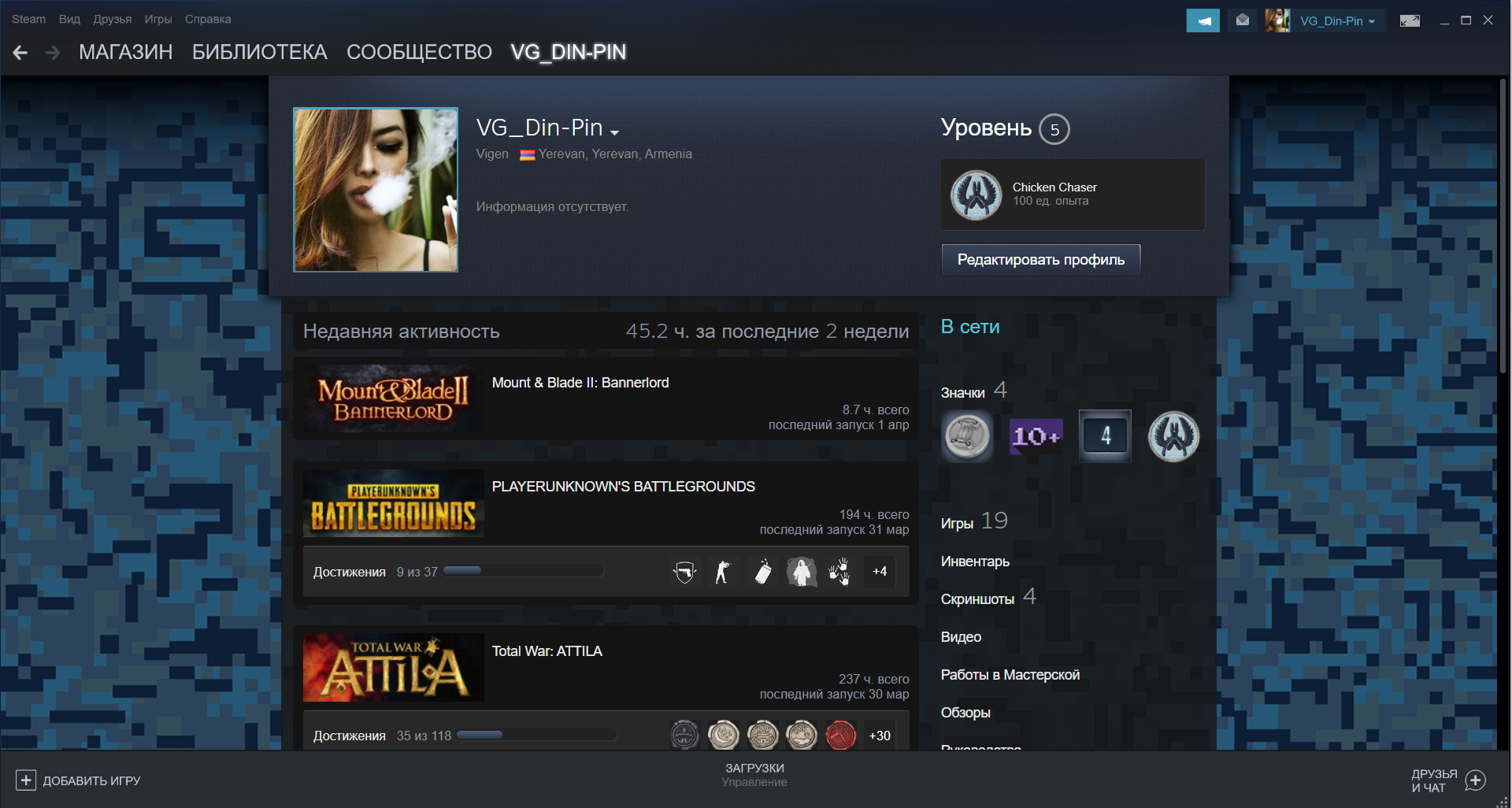This screenshot has width=1512, height=808.
Task: Open the years-of-service 4 badge
Action: point(1105,436)
